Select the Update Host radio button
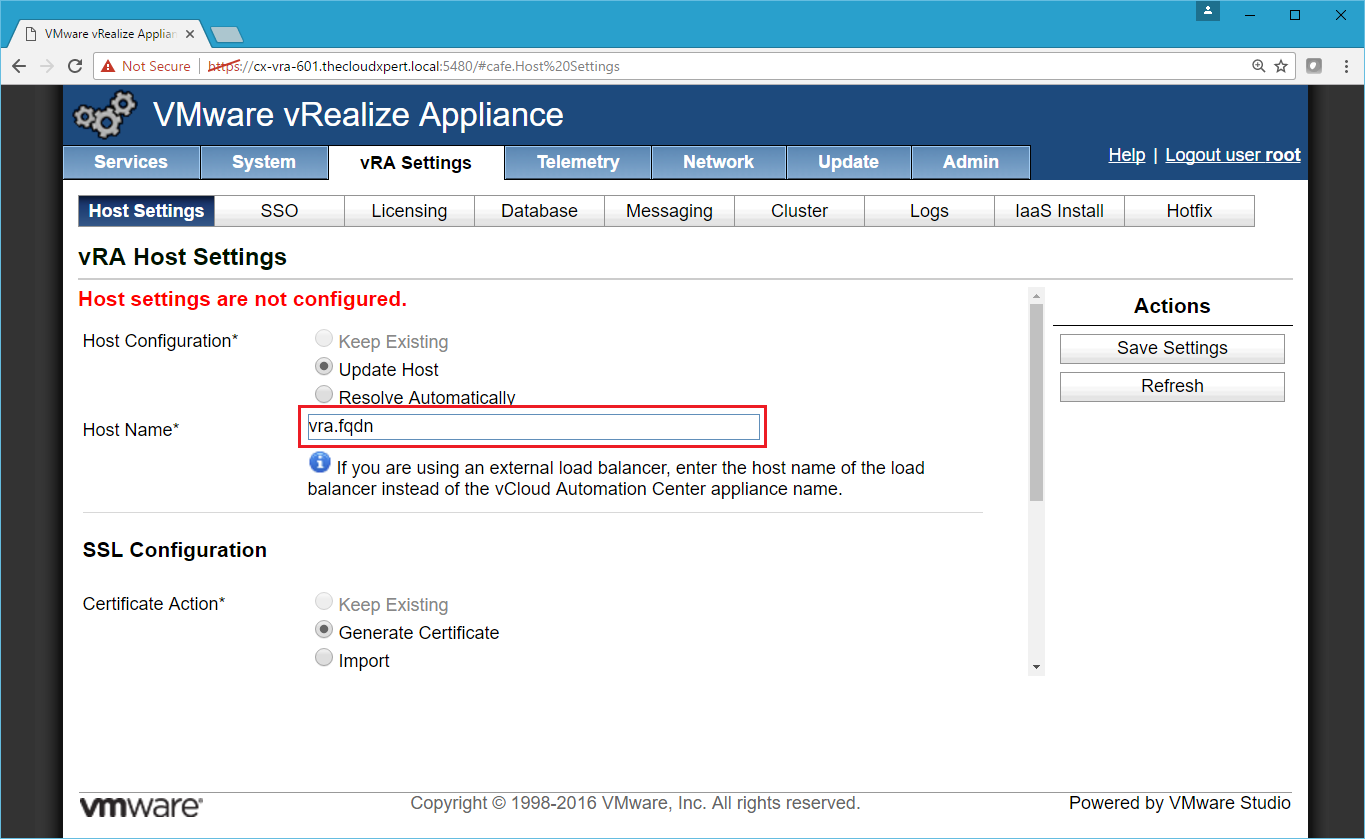The width and height of the screenshot is (1365, 839). 324,367
